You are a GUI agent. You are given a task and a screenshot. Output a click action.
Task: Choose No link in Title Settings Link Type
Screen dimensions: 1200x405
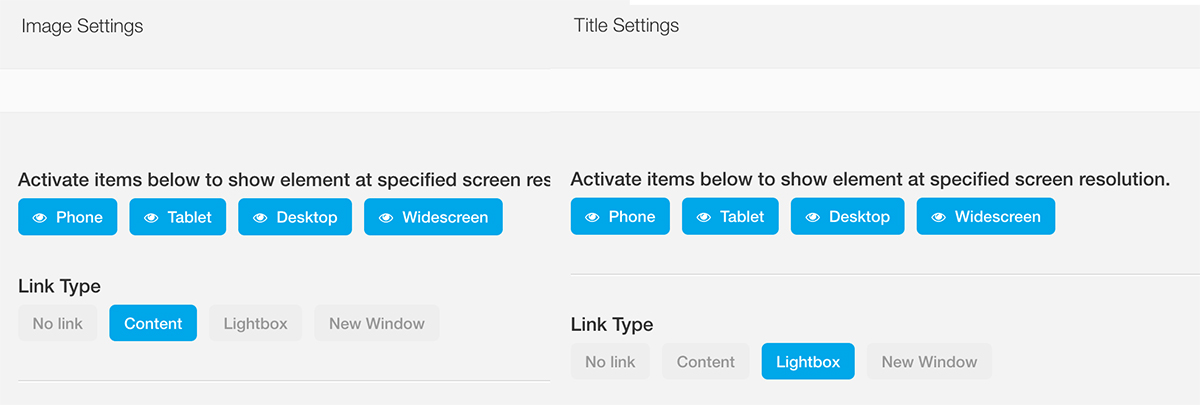[x=610, y=362]
